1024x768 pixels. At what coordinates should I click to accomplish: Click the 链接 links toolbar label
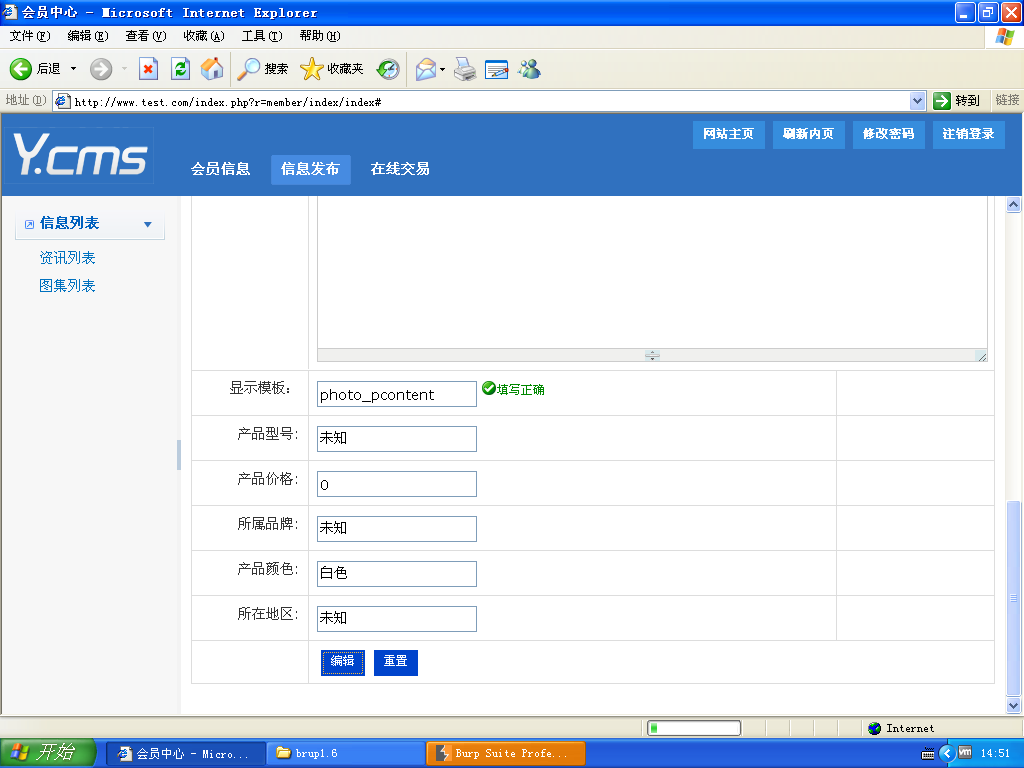pos(1007,100)
